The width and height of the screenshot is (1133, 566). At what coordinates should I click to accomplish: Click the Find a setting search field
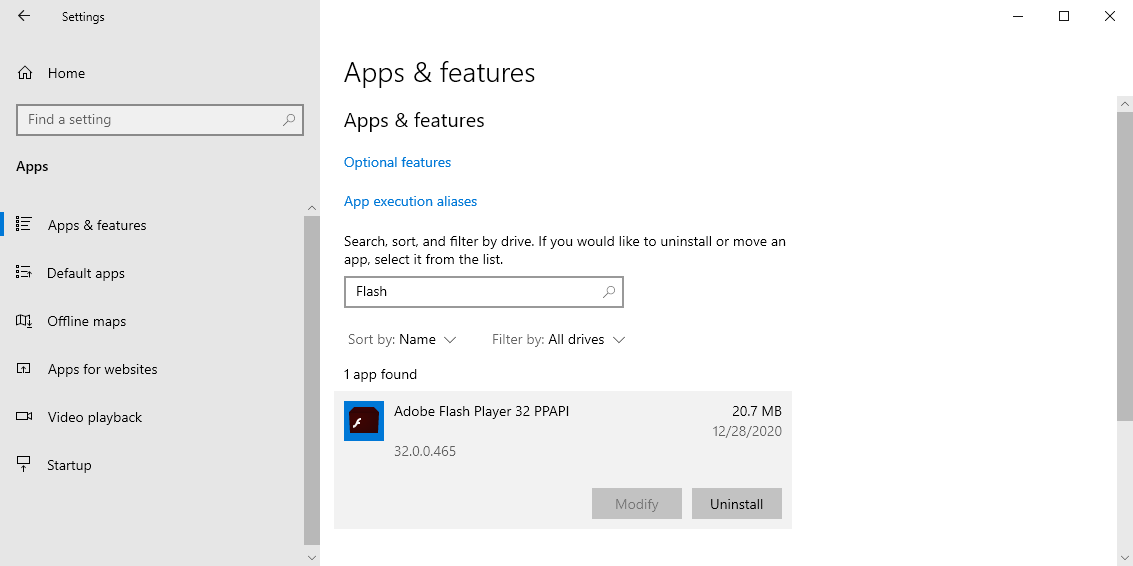click(x=160, y=119)
